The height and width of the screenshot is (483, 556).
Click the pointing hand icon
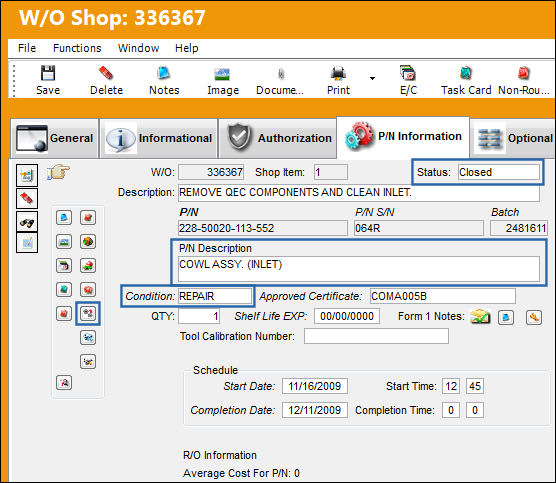point(58,172)
